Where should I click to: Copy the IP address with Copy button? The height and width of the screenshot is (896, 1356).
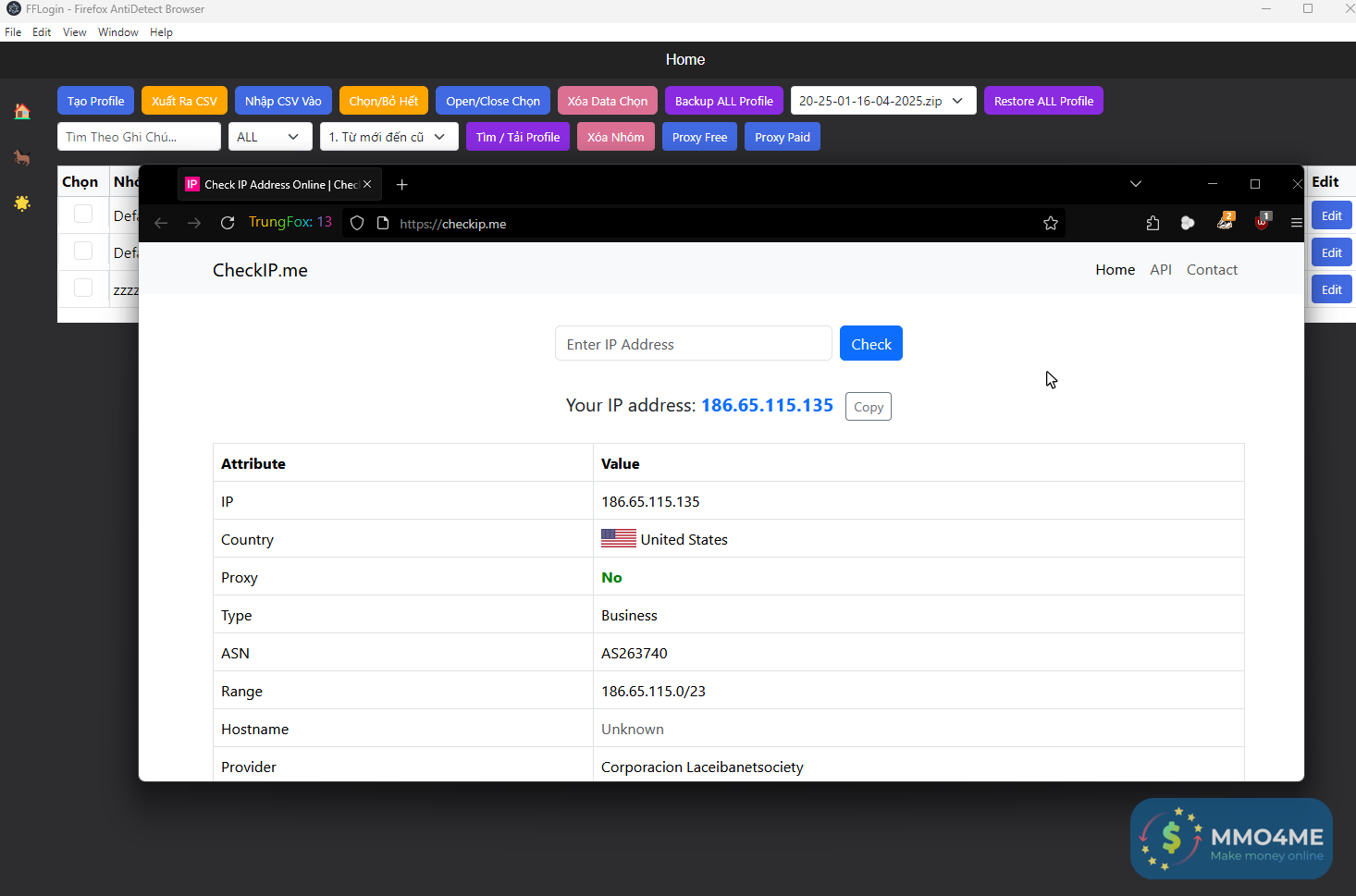tap(869, 407)
